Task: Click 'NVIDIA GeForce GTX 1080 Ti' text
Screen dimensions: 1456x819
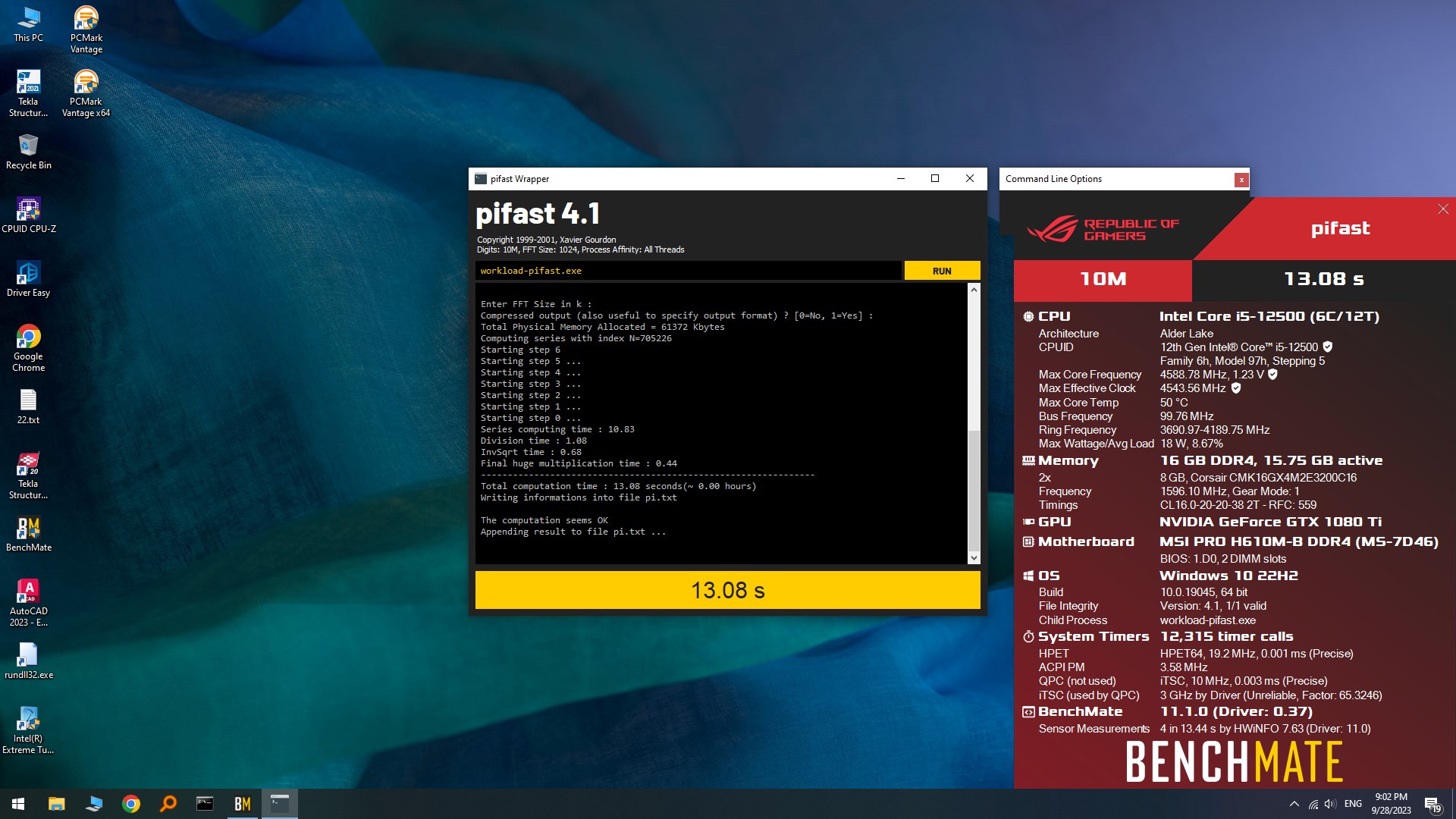Action: click(x=1270, y=522)
